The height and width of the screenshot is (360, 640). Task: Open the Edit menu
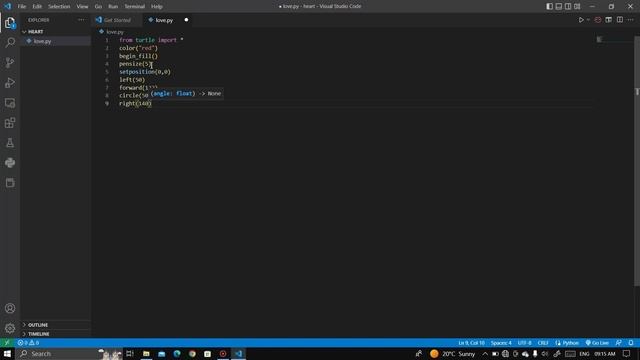tap(37, 7)
